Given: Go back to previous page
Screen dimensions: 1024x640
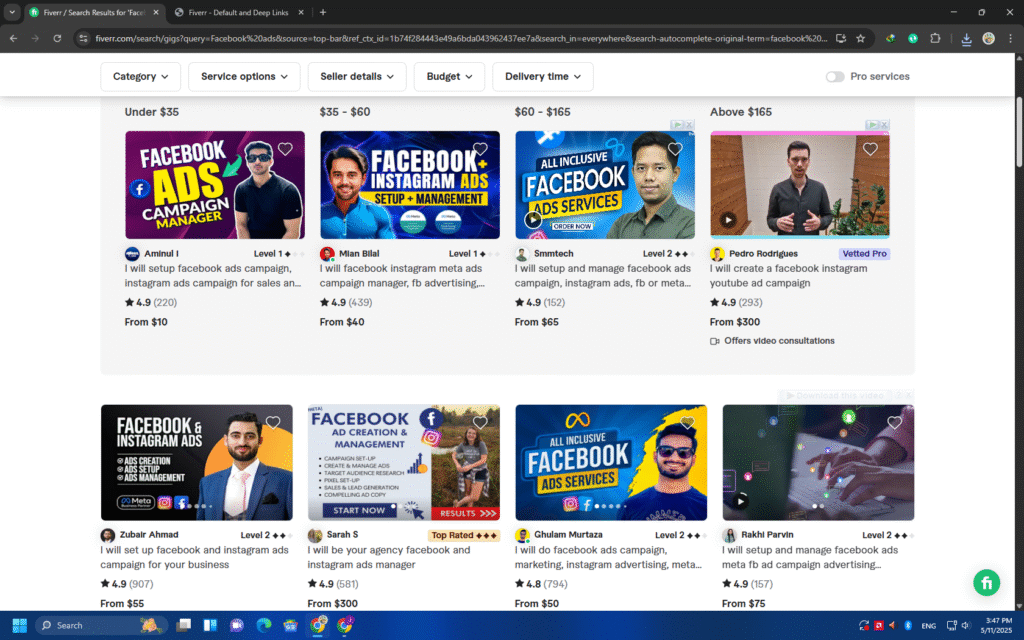Looking at the screenshot, I should coord(13,39).
